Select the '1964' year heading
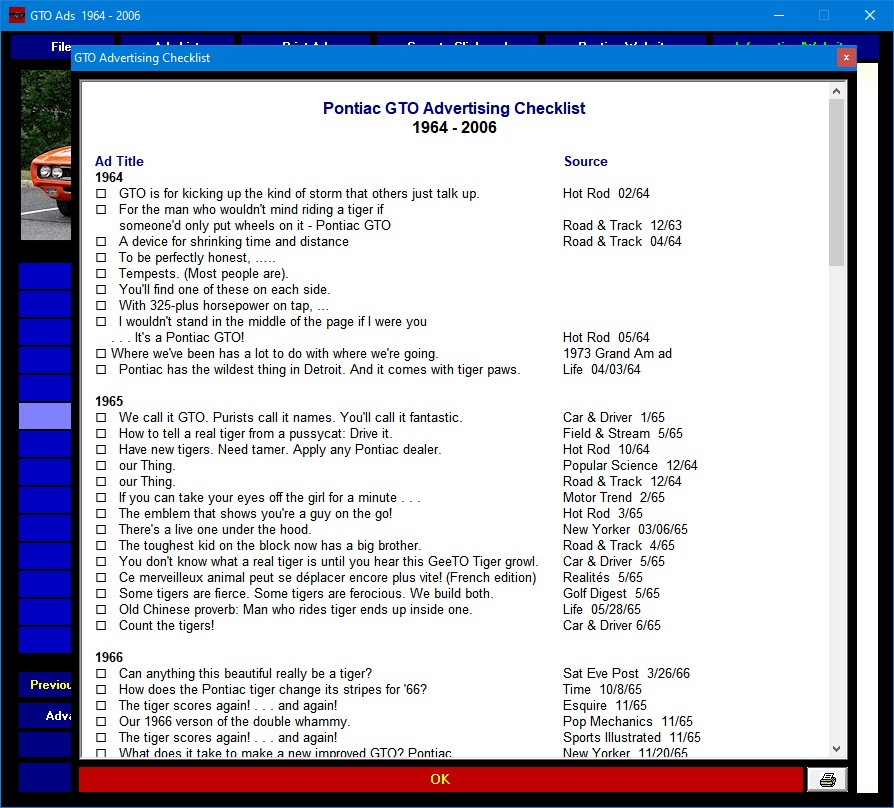 (109, 177)
